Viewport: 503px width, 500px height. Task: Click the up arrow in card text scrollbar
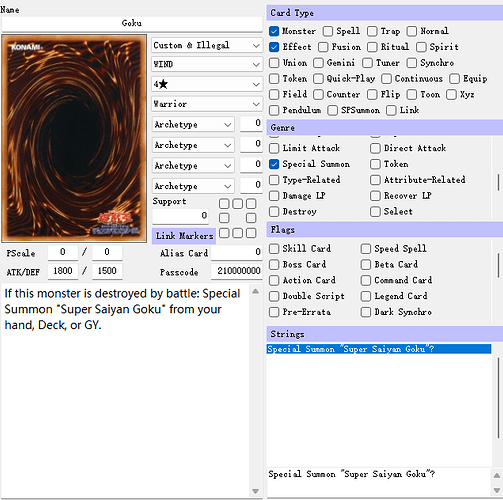(x=256, y=291)
